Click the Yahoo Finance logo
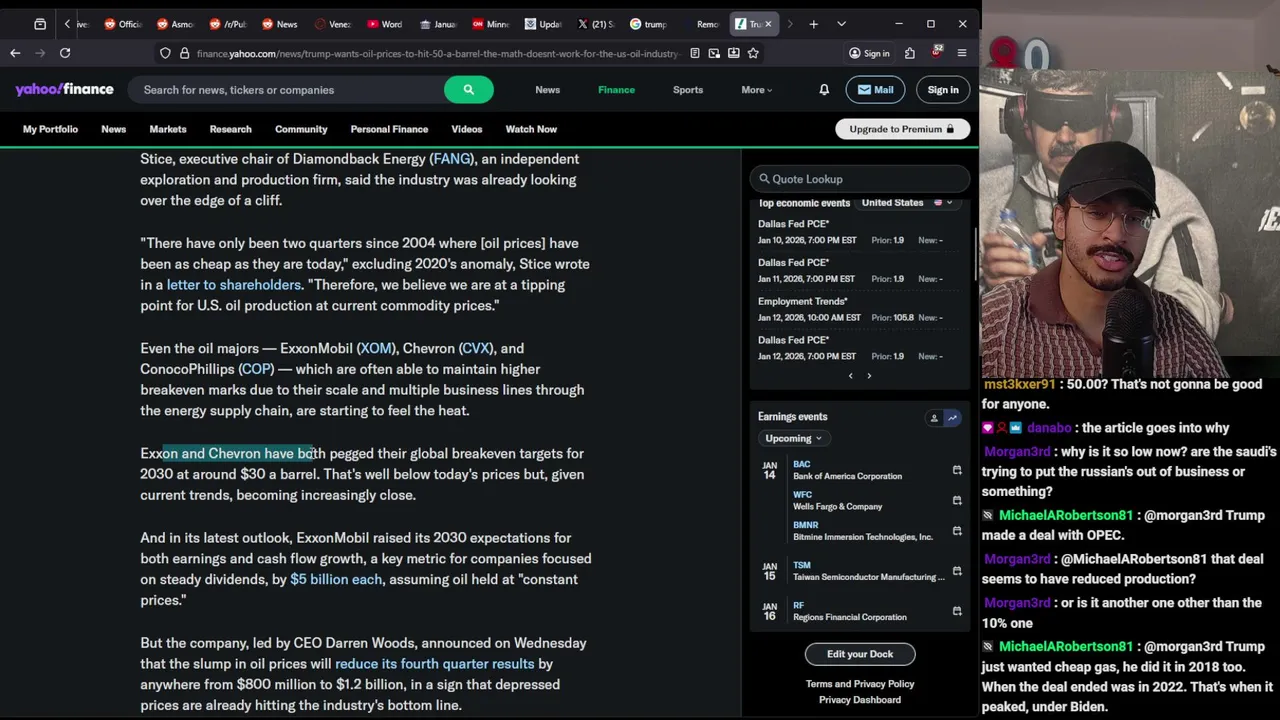This screenshot has height=720, width=1280. tap(64, 89)
